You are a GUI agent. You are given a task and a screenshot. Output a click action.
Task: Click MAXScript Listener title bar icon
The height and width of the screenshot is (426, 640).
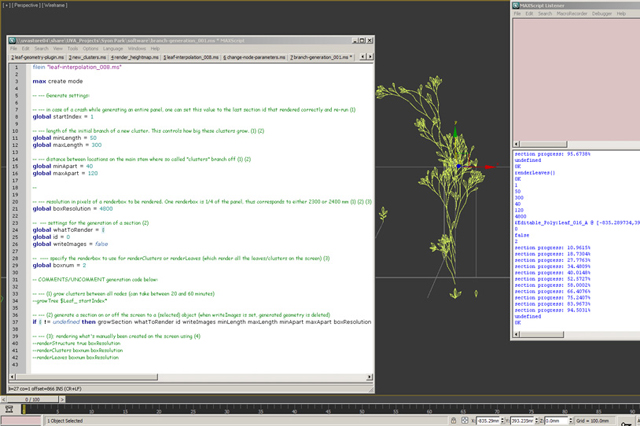coord(516,5)
